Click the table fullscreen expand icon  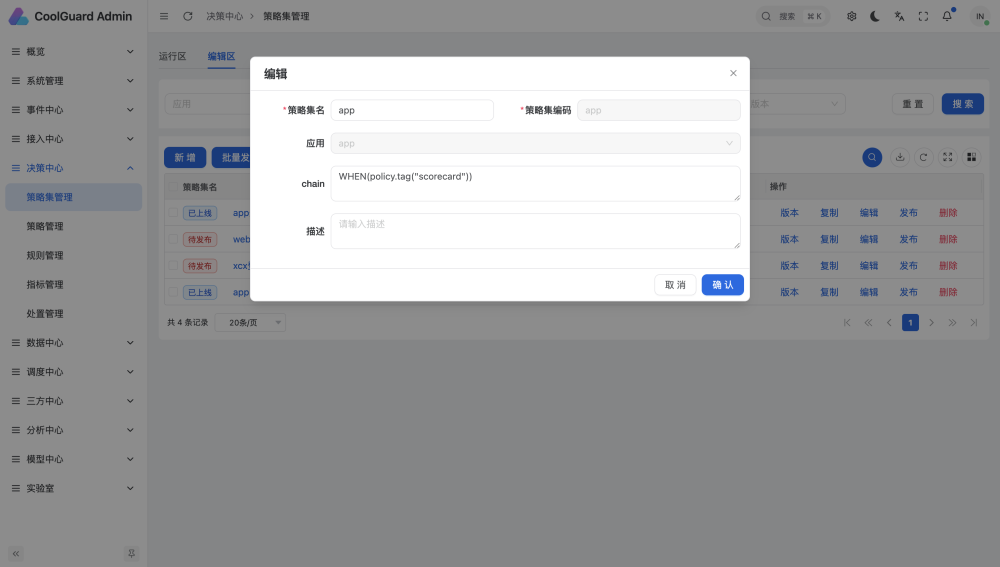[x=948, y=158]
